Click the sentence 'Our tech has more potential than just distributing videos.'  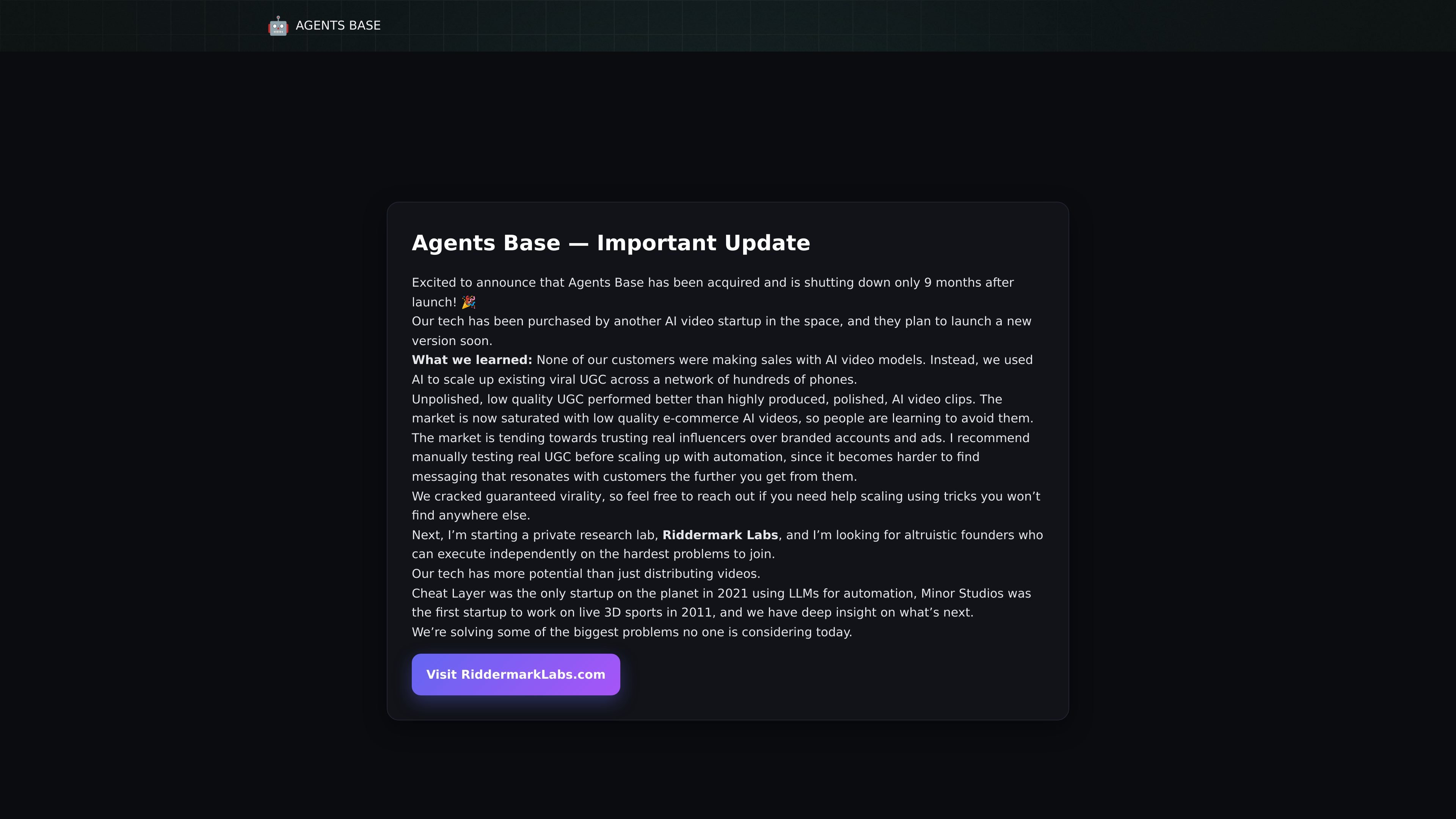[585, 574]
